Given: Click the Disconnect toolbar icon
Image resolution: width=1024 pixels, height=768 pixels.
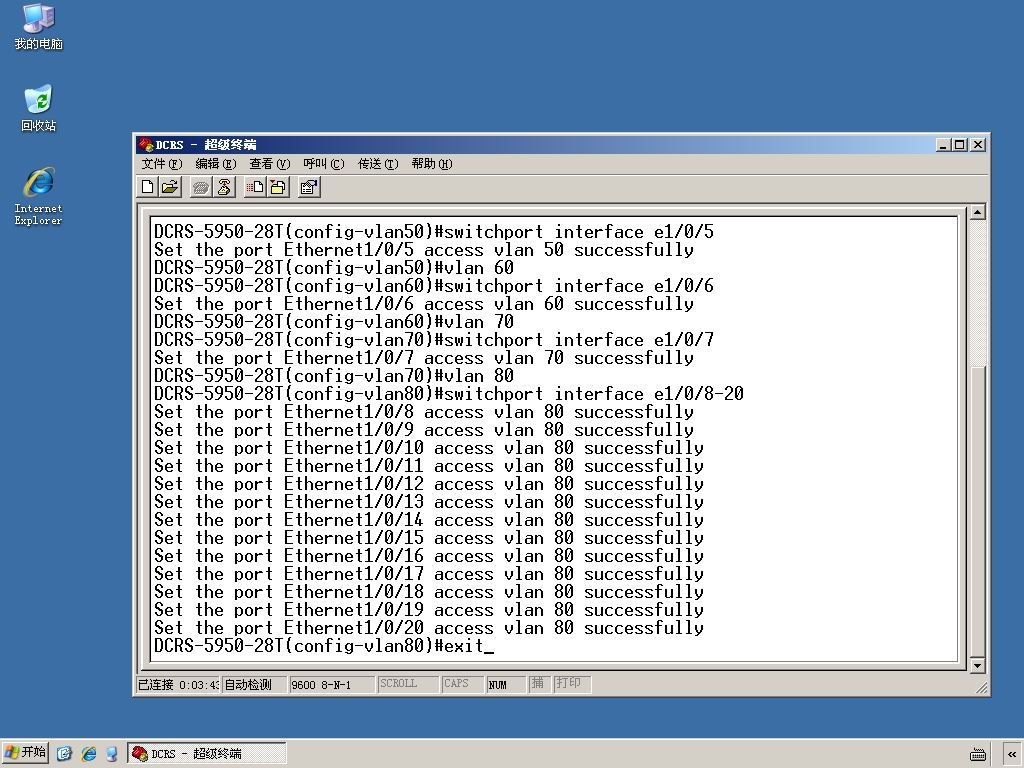Looking at the screenshot, I should pyautogui.click(x=224, y=187).
